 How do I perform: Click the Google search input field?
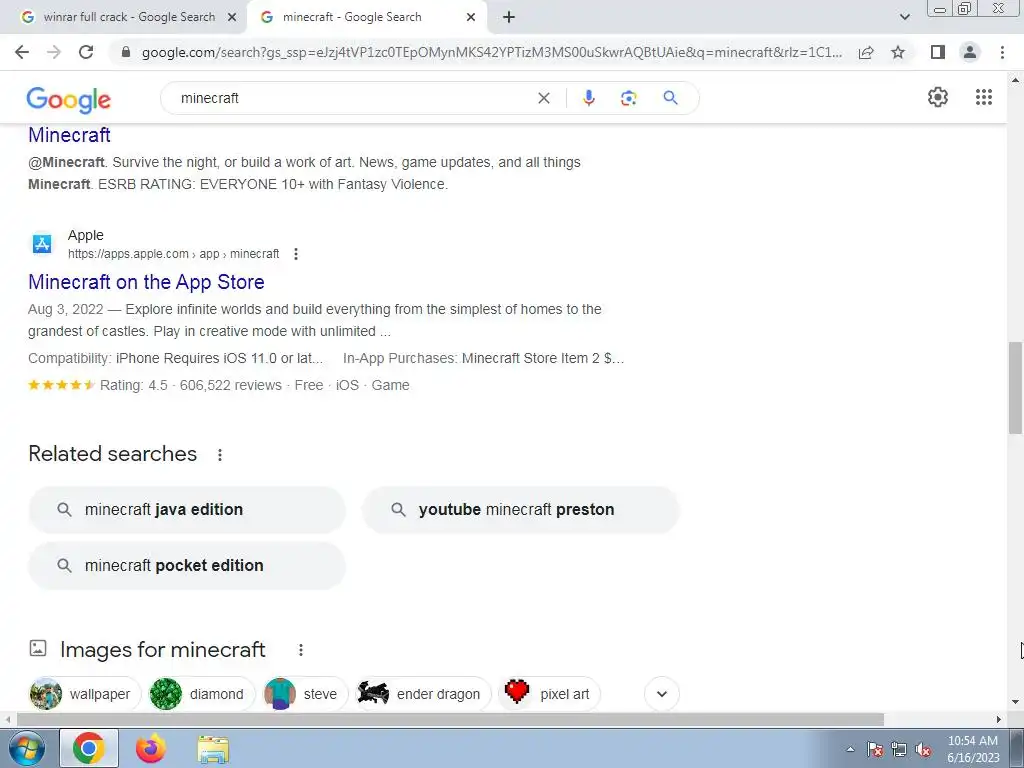353,98
